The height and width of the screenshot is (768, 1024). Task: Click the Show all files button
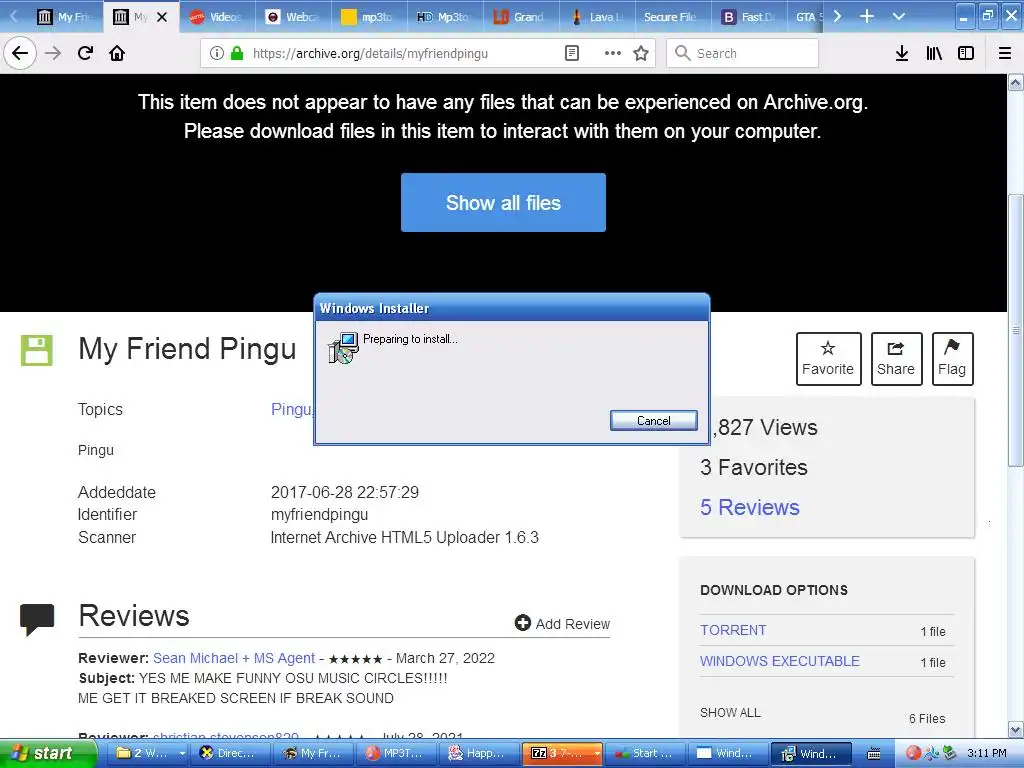tap(503, 202)
